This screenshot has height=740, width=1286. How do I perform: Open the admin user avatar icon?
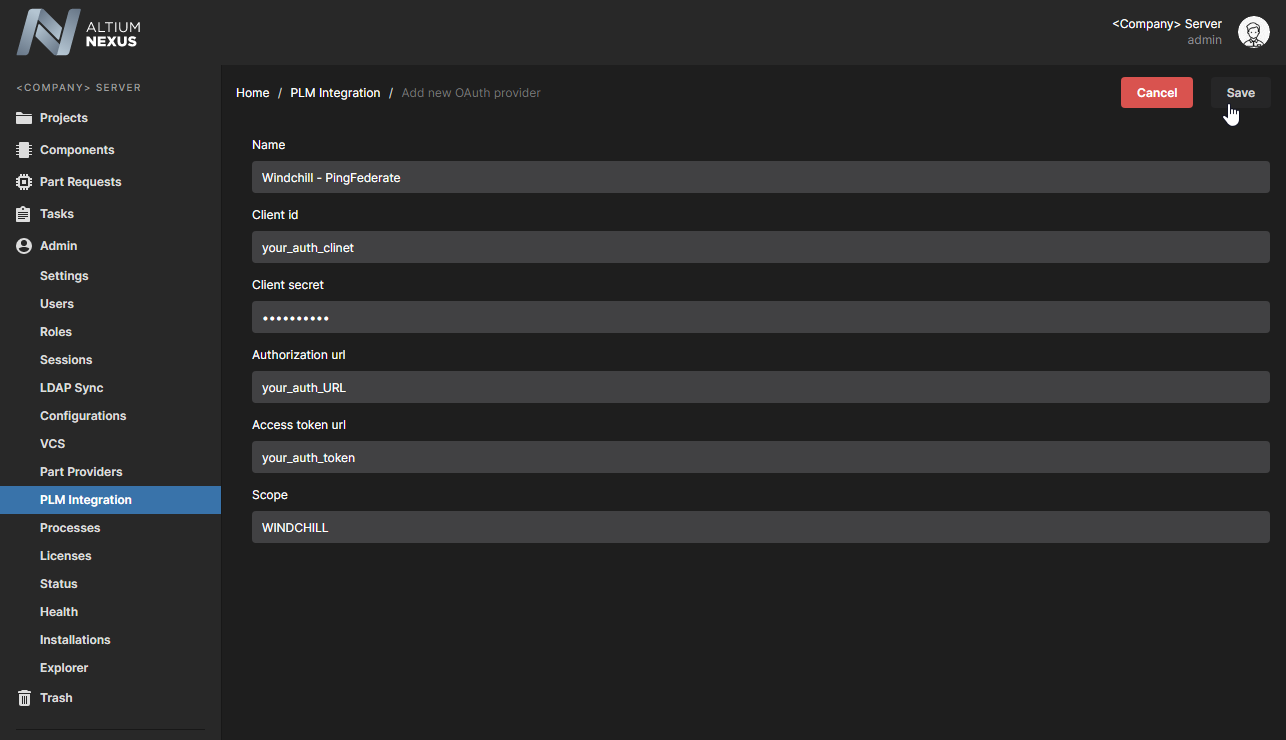(1253, 32)
